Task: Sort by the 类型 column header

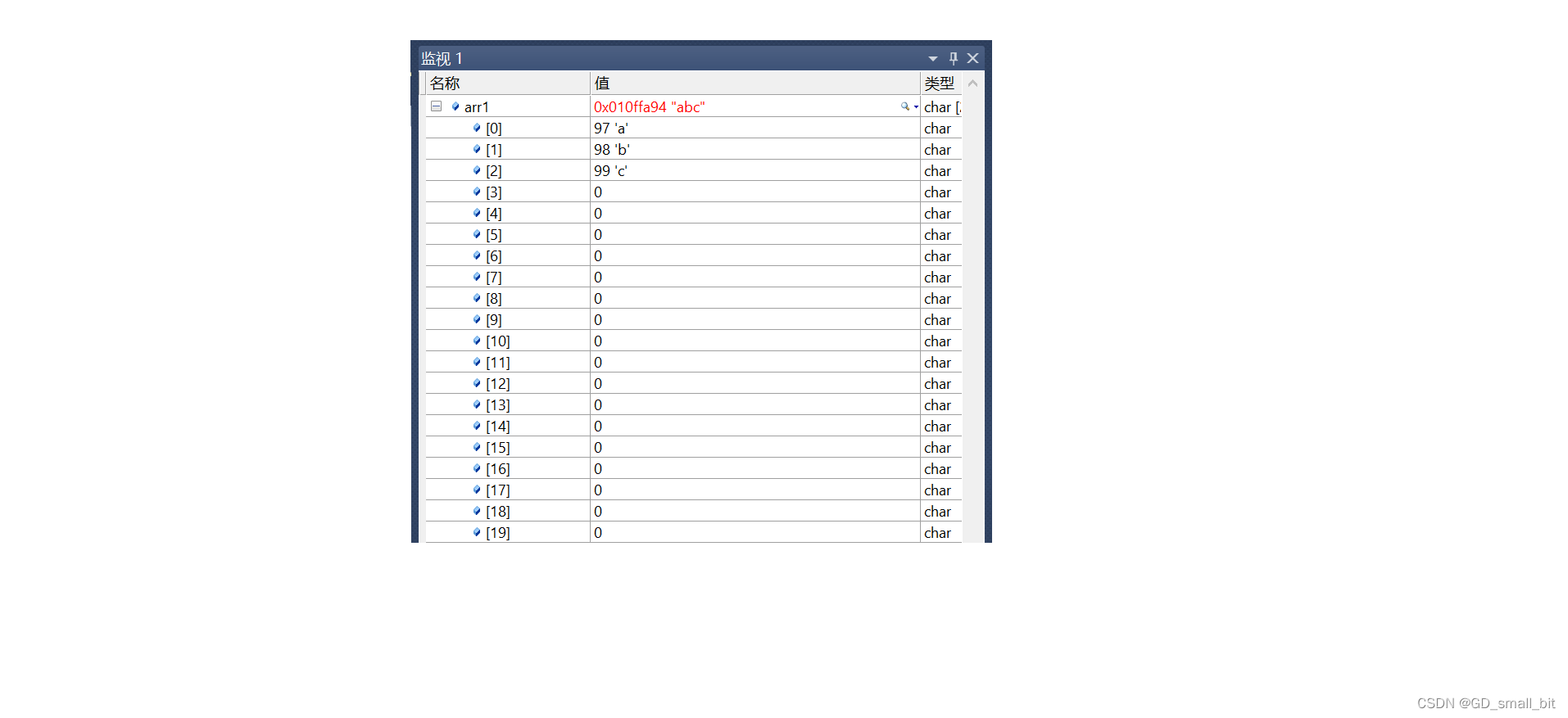Action: (x=941, y=84)
